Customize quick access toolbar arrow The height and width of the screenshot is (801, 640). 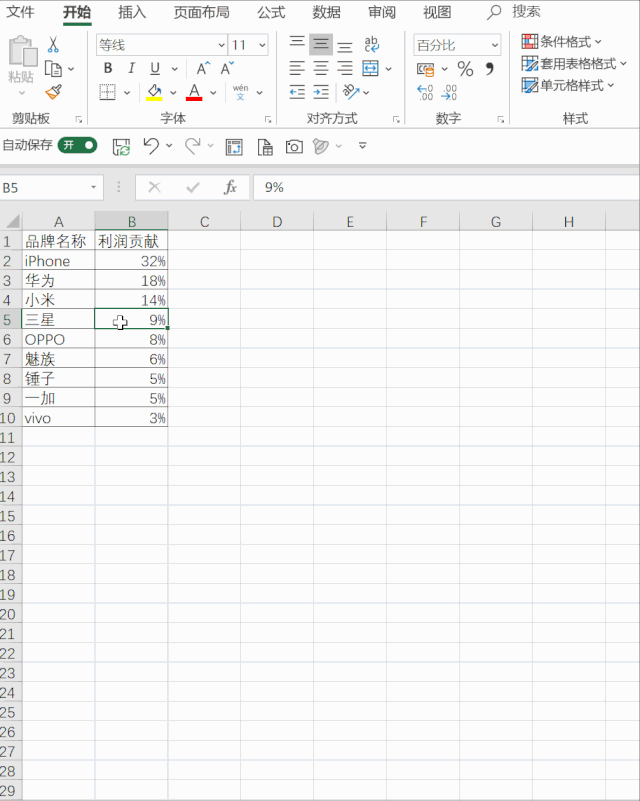tap(362, 146)
